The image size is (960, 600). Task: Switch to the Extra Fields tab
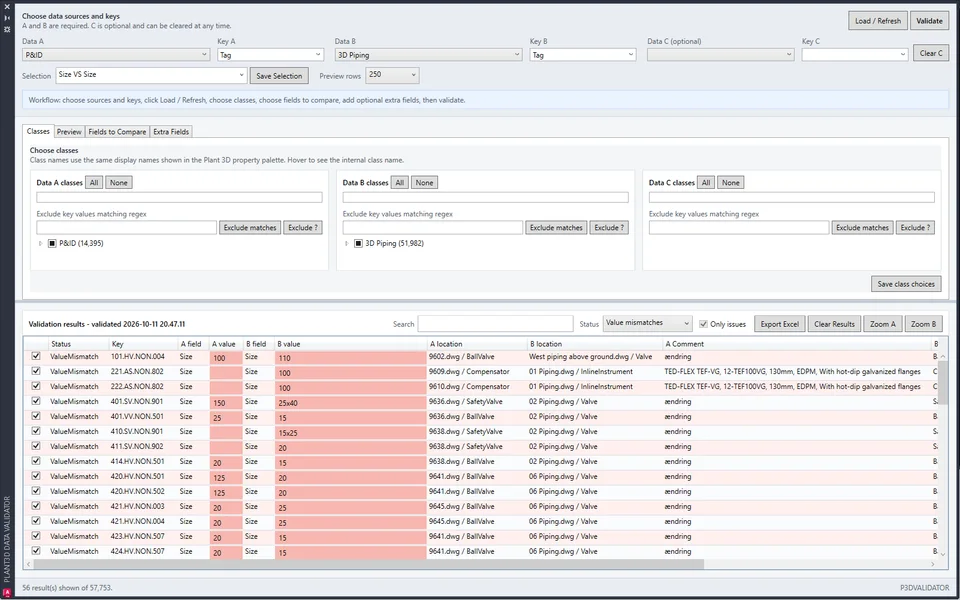tap(171, 132)
